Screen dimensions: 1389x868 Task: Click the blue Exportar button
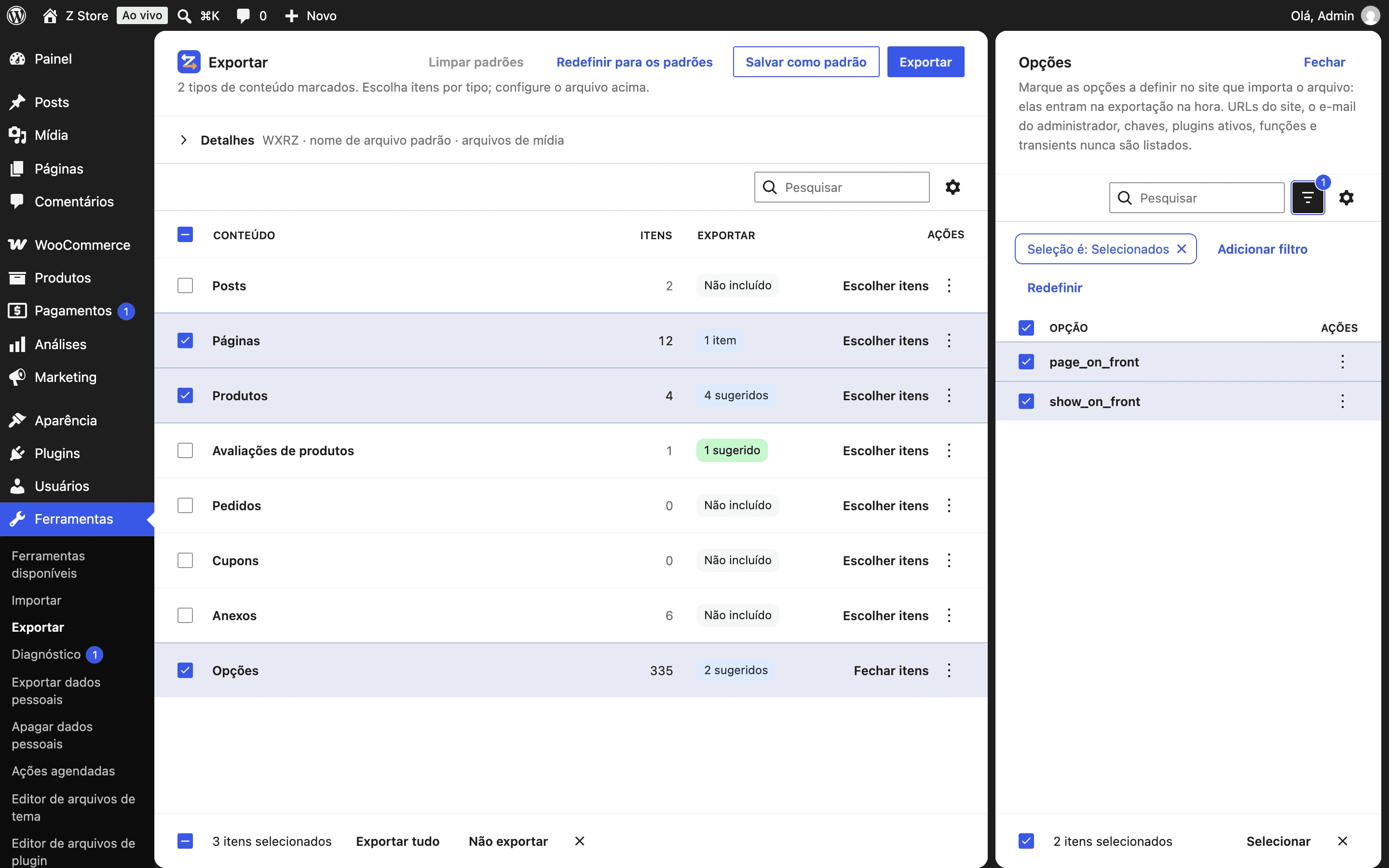click(x=925, y=62)
